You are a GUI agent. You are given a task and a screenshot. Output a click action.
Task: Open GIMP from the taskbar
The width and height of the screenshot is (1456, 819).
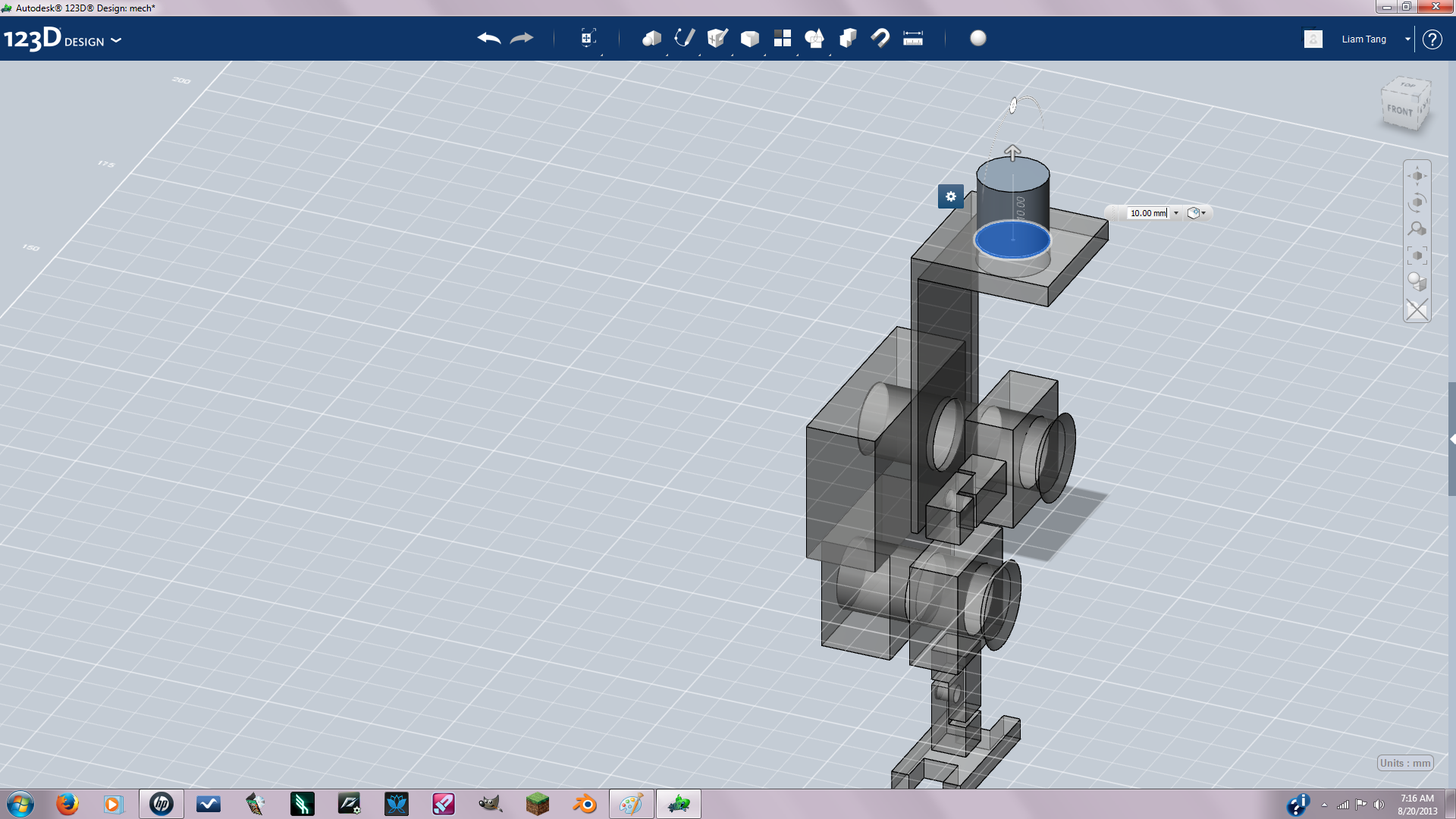point(490,804)
